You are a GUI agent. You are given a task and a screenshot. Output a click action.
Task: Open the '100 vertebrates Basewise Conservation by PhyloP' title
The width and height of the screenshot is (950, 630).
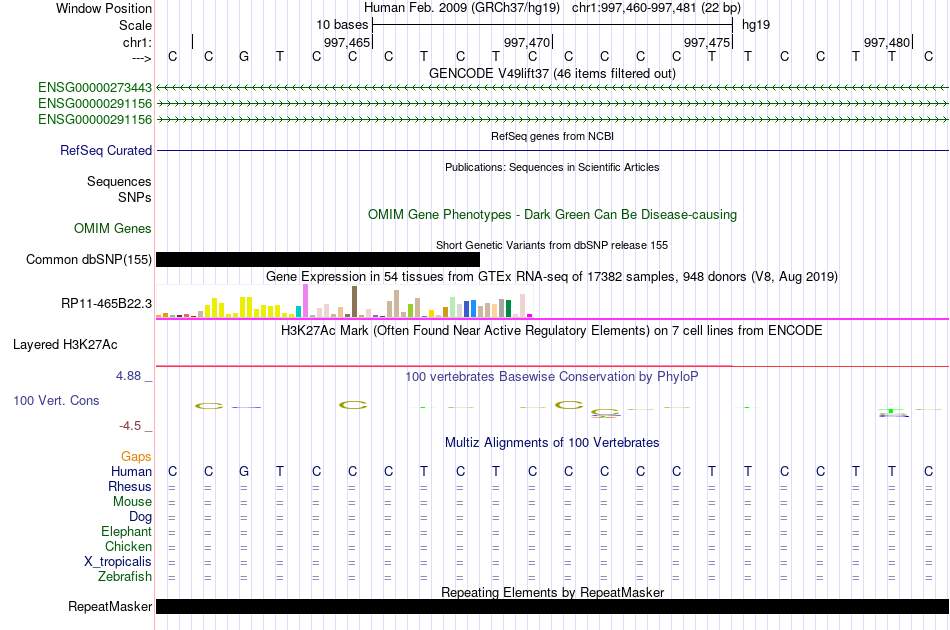pyautogui.click(x=552, y=376)
